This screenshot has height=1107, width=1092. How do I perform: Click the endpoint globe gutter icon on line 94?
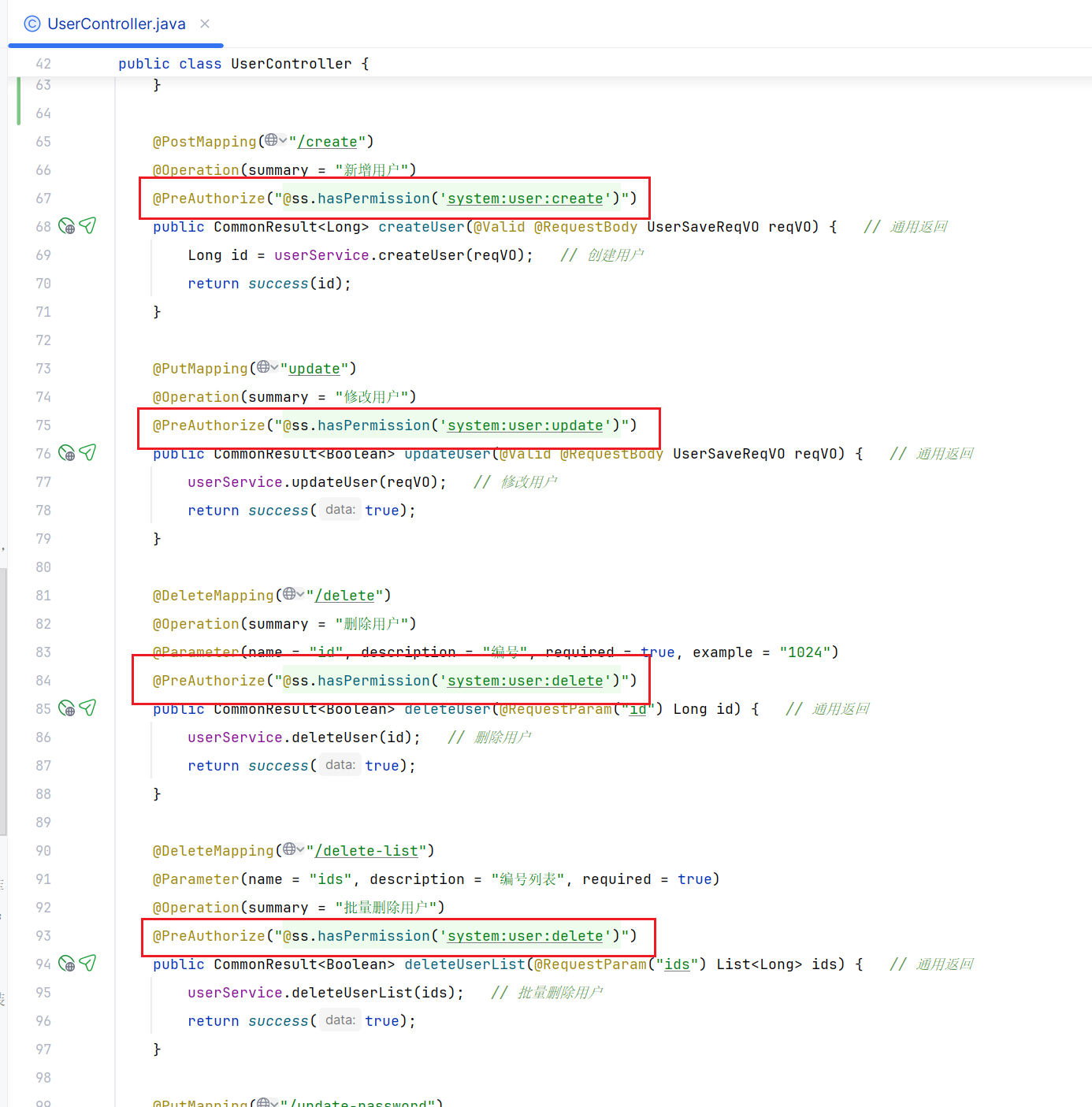[x=67, y=964]
